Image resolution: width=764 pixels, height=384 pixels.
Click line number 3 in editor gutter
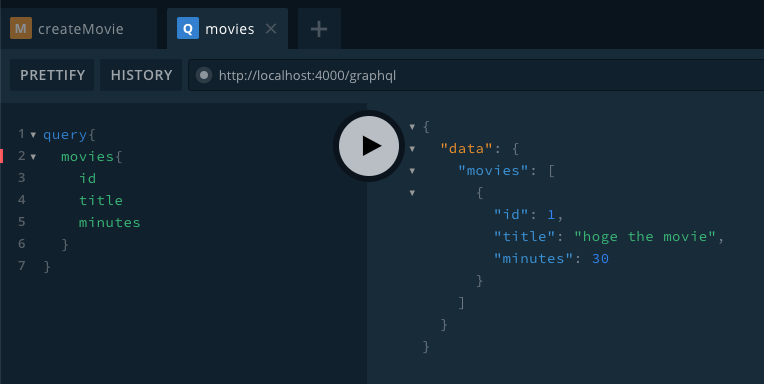tap(21, 177)
